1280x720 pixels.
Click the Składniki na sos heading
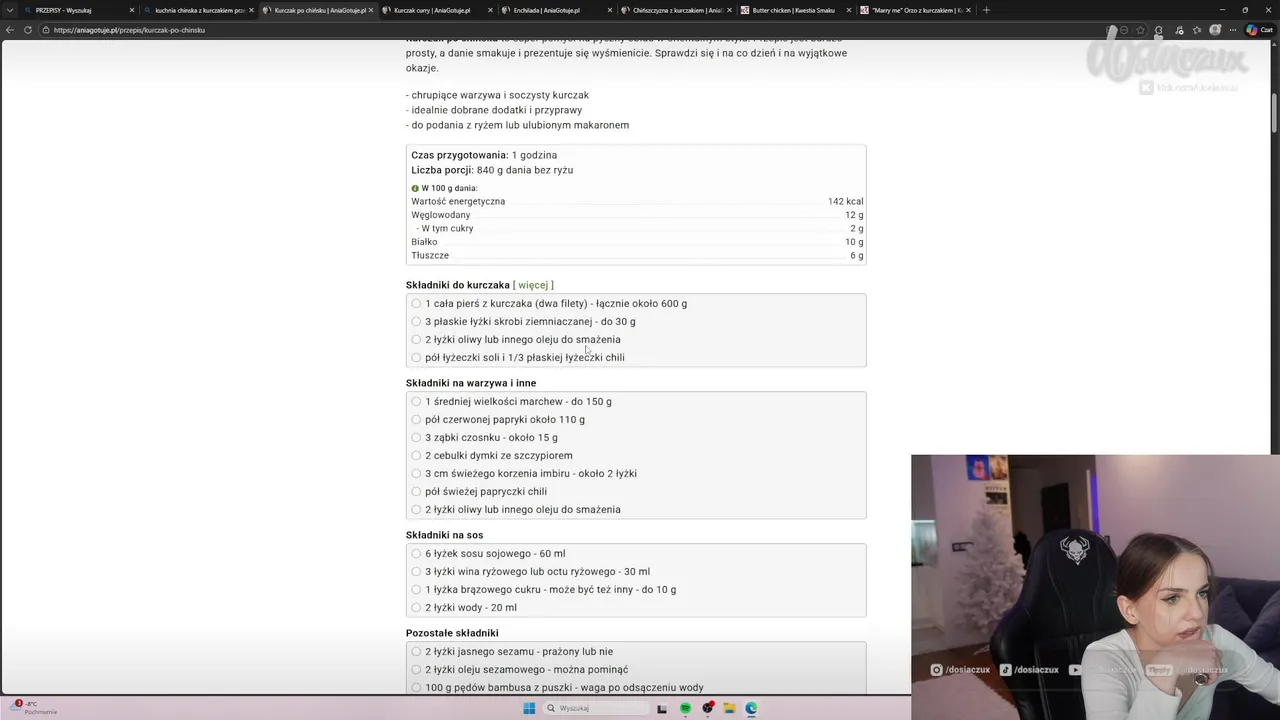tap(444, 535)
